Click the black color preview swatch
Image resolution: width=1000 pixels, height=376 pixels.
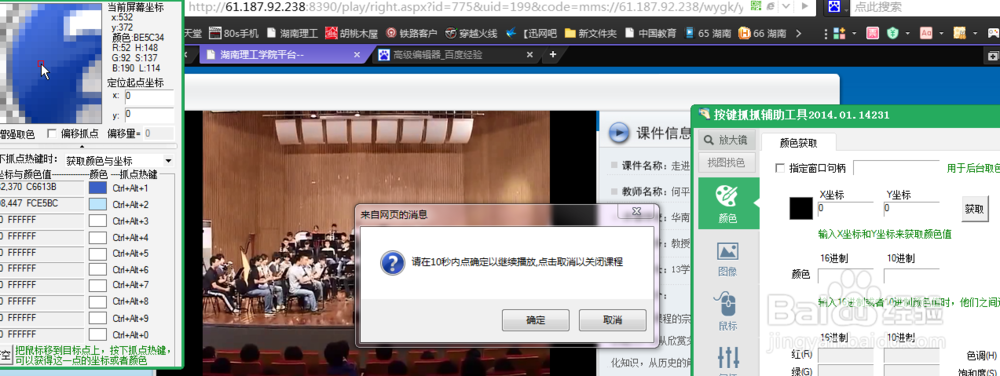point(801,208)
